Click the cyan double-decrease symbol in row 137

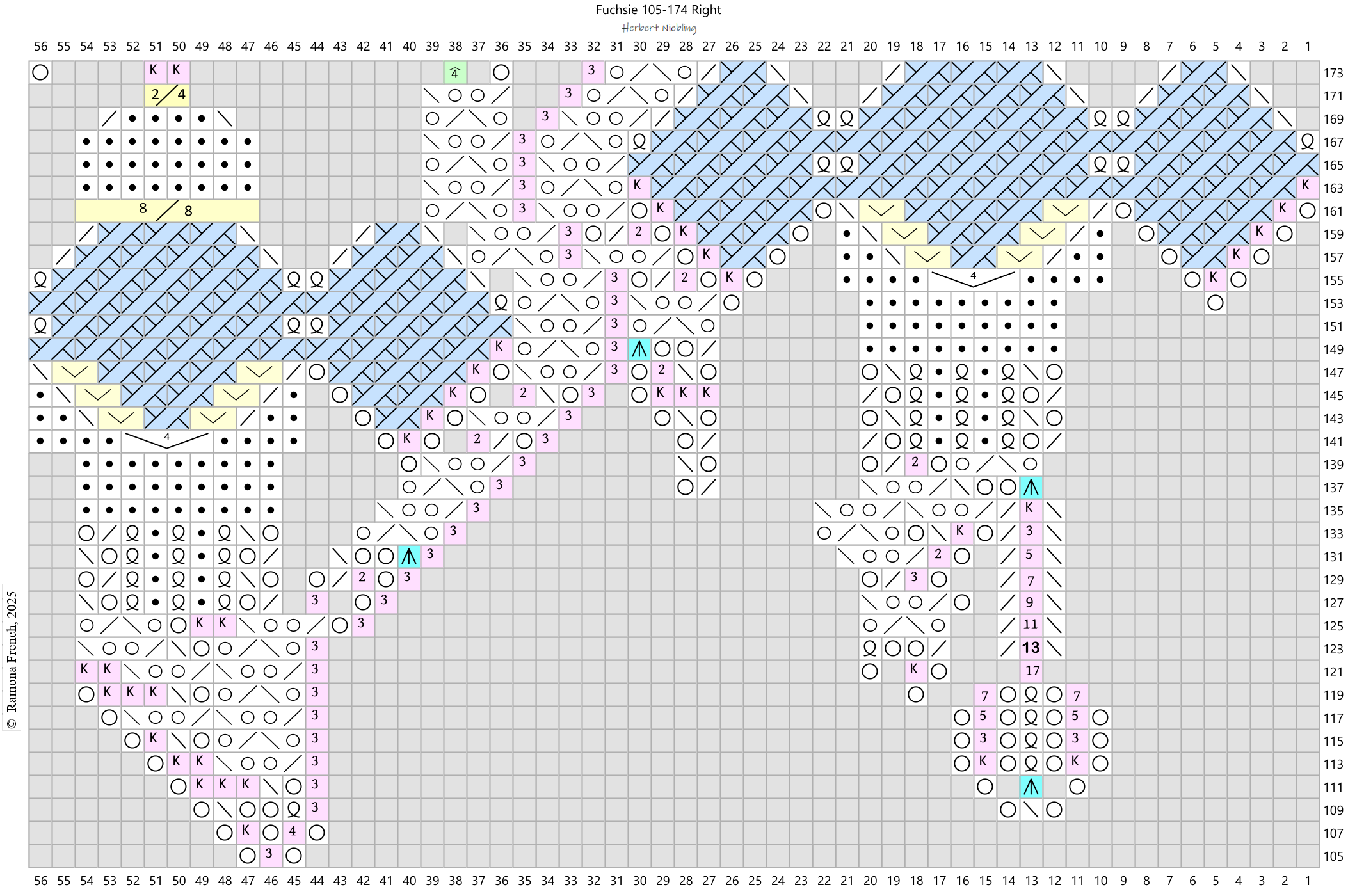coord(1031,488)
